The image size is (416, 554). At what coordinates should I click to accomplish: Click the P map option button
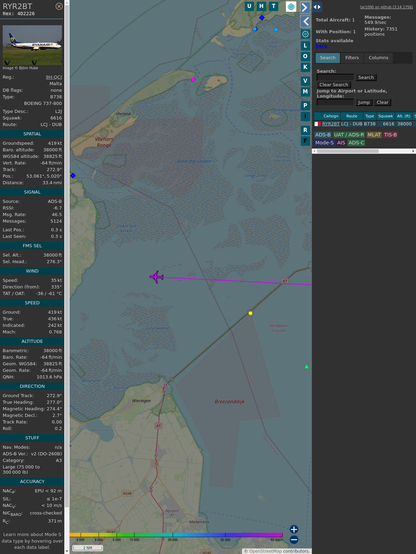(x=305, y=105)
